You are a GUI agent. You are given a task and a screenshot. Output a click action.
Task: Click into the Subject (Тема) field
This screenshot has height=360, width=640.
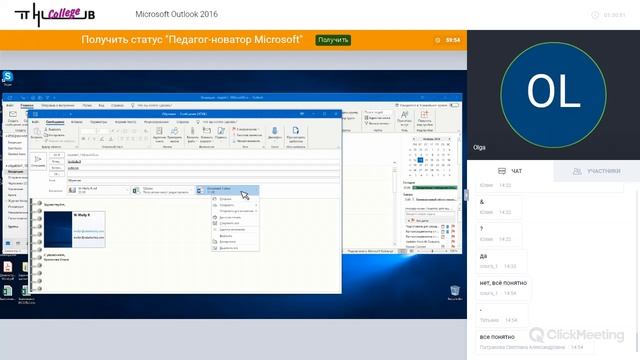coord(203,180)
